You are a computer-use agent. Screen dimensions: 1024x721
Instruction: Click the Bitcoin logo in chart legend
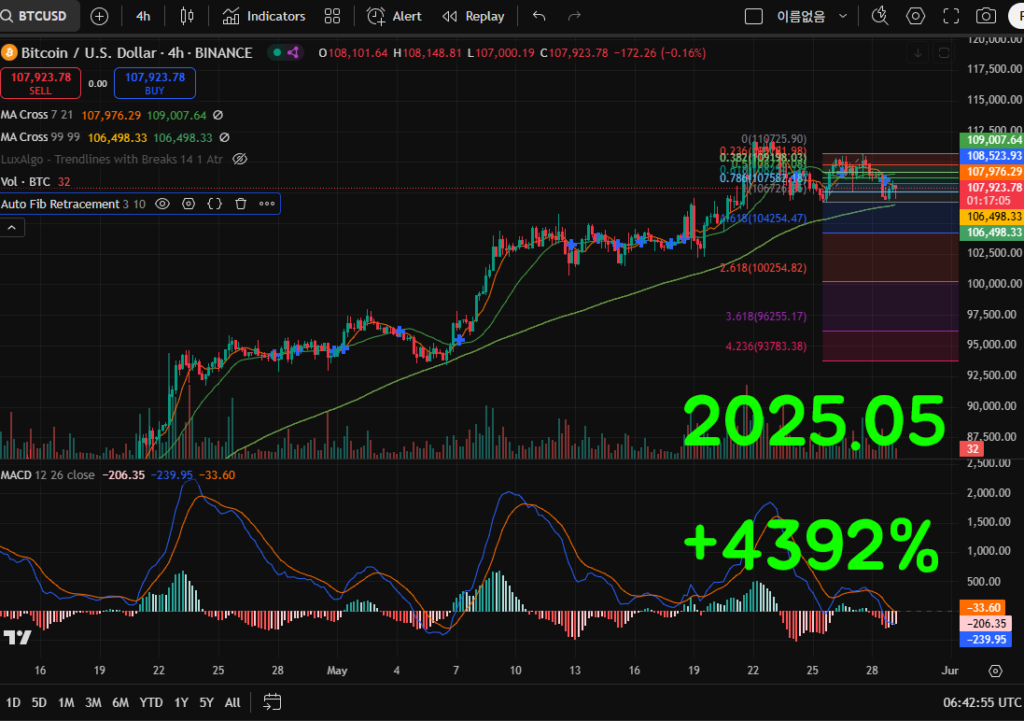point(8,53)
